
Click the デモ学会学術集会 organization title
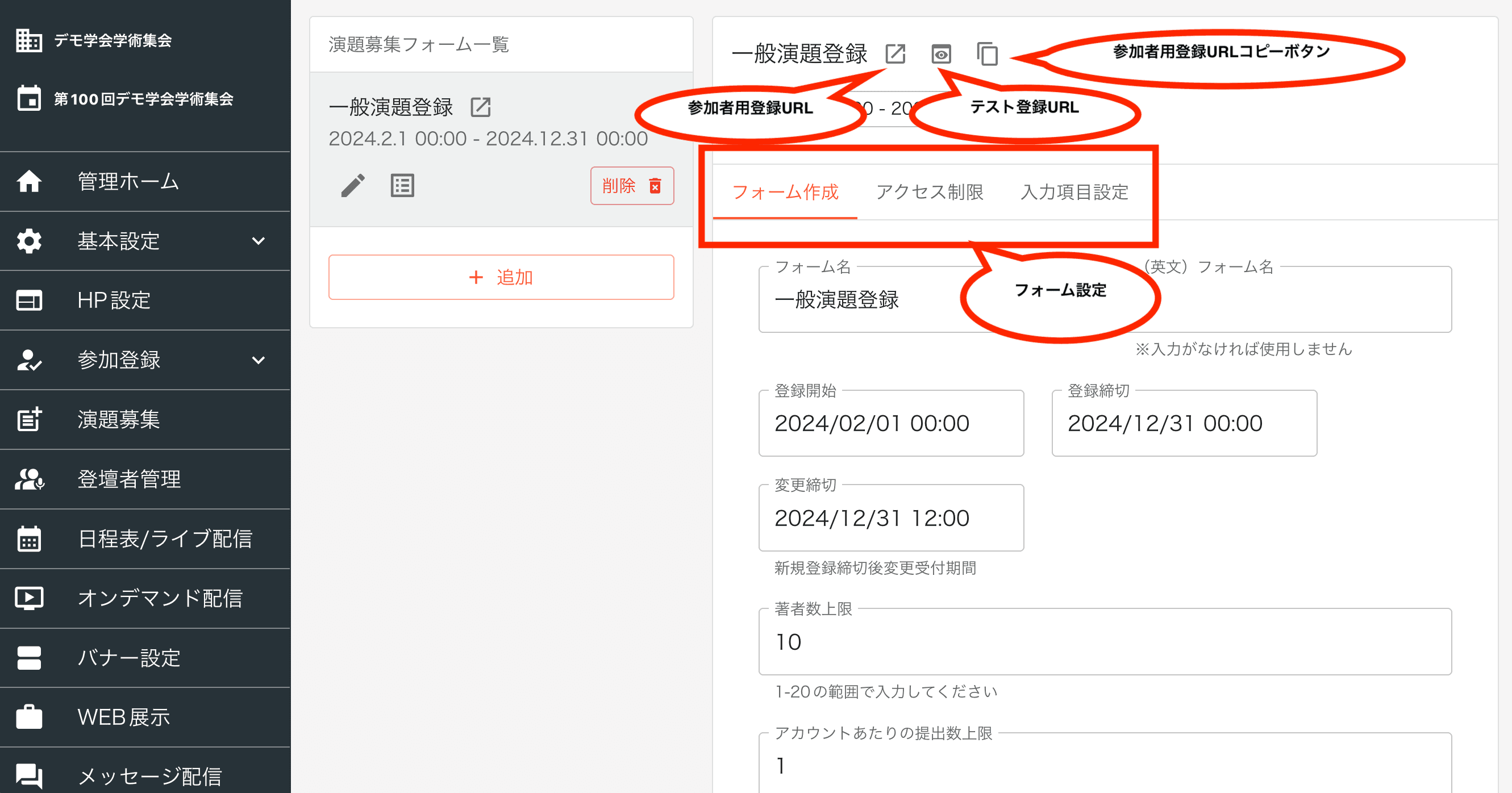[x=113, y=40]
